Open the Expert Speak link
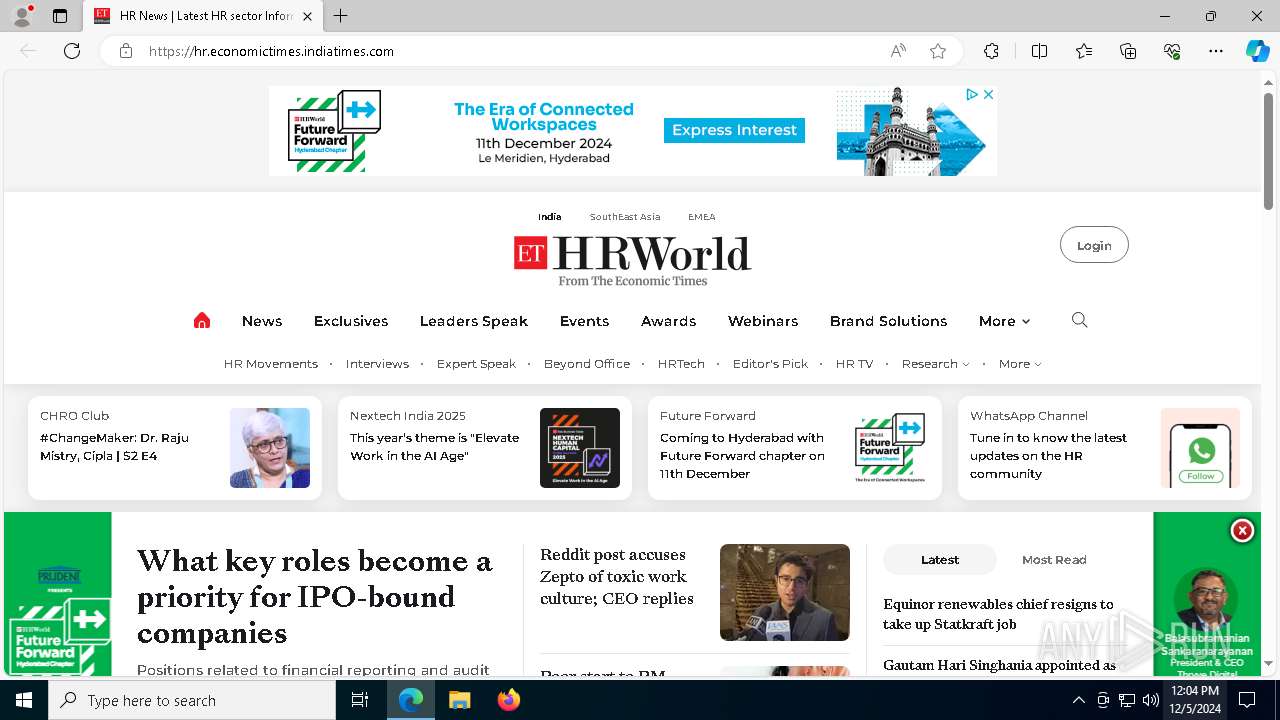This screenshot has height=720, width=1280. click(476, 364)
